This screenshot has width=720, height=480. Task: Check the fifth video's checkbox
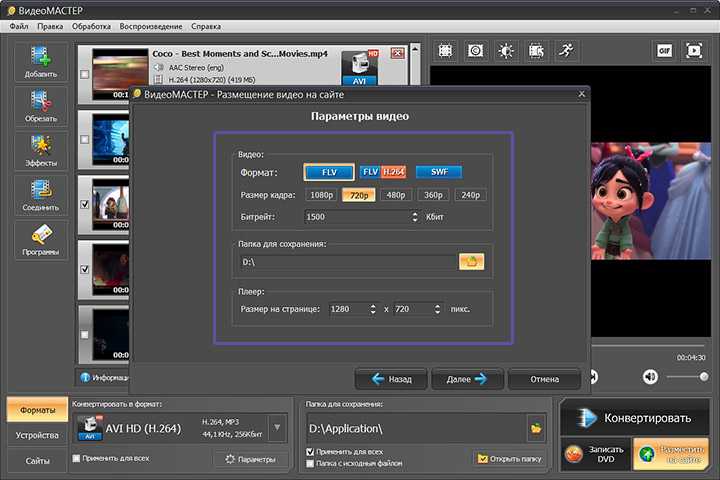point(84,335)
